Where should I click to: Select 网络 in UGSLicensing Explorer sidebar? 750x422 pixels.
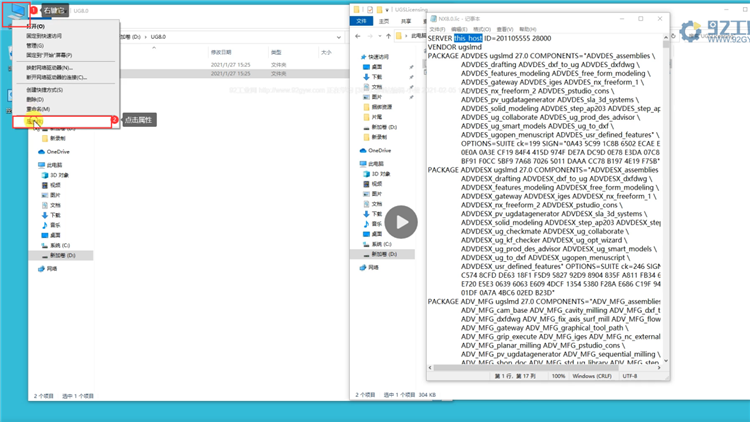point(369,267)
